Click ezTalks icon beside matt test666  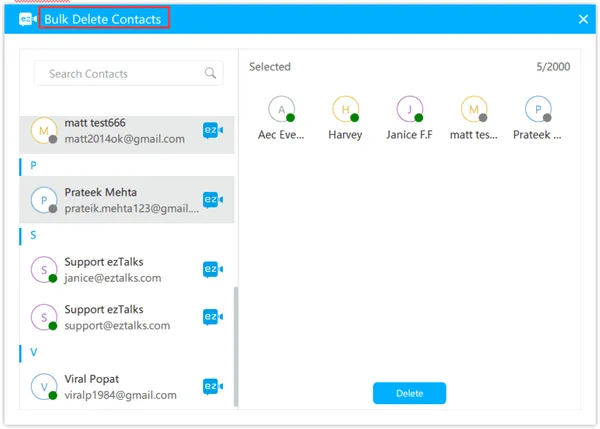213,130
